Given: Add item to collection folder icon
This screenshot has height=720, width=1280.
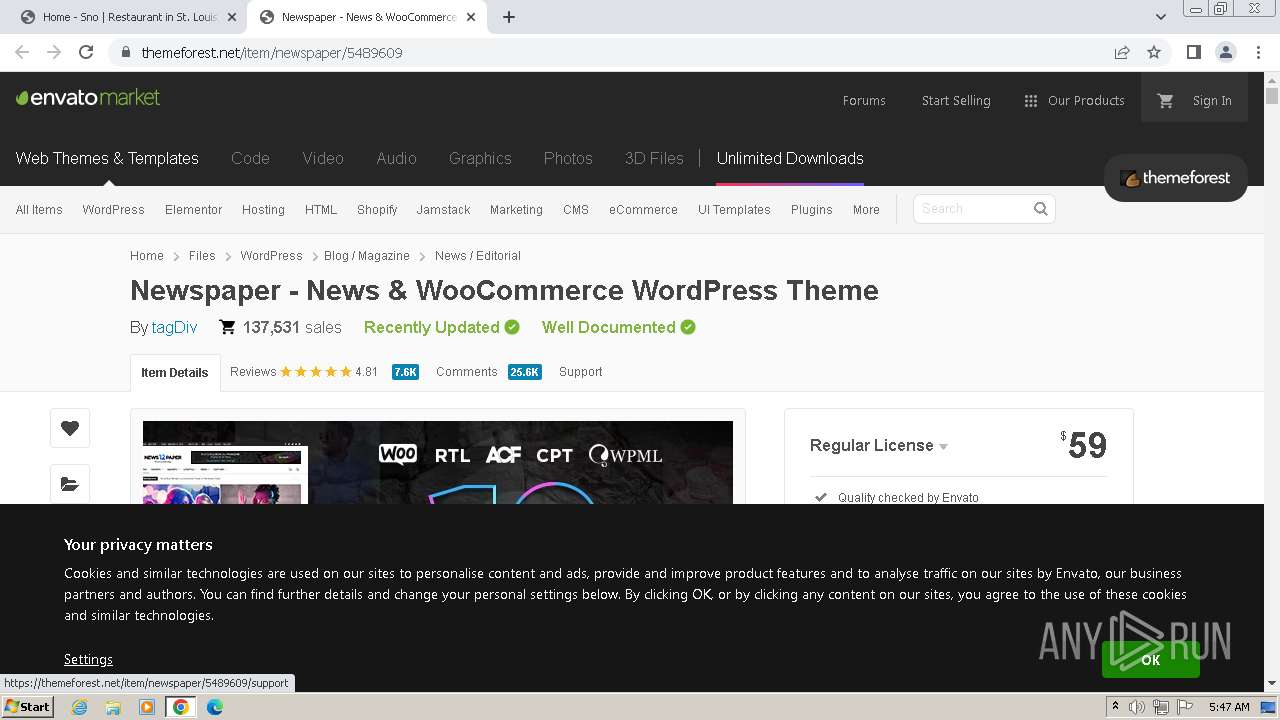Looking at the screenshot, I should 70,484.
